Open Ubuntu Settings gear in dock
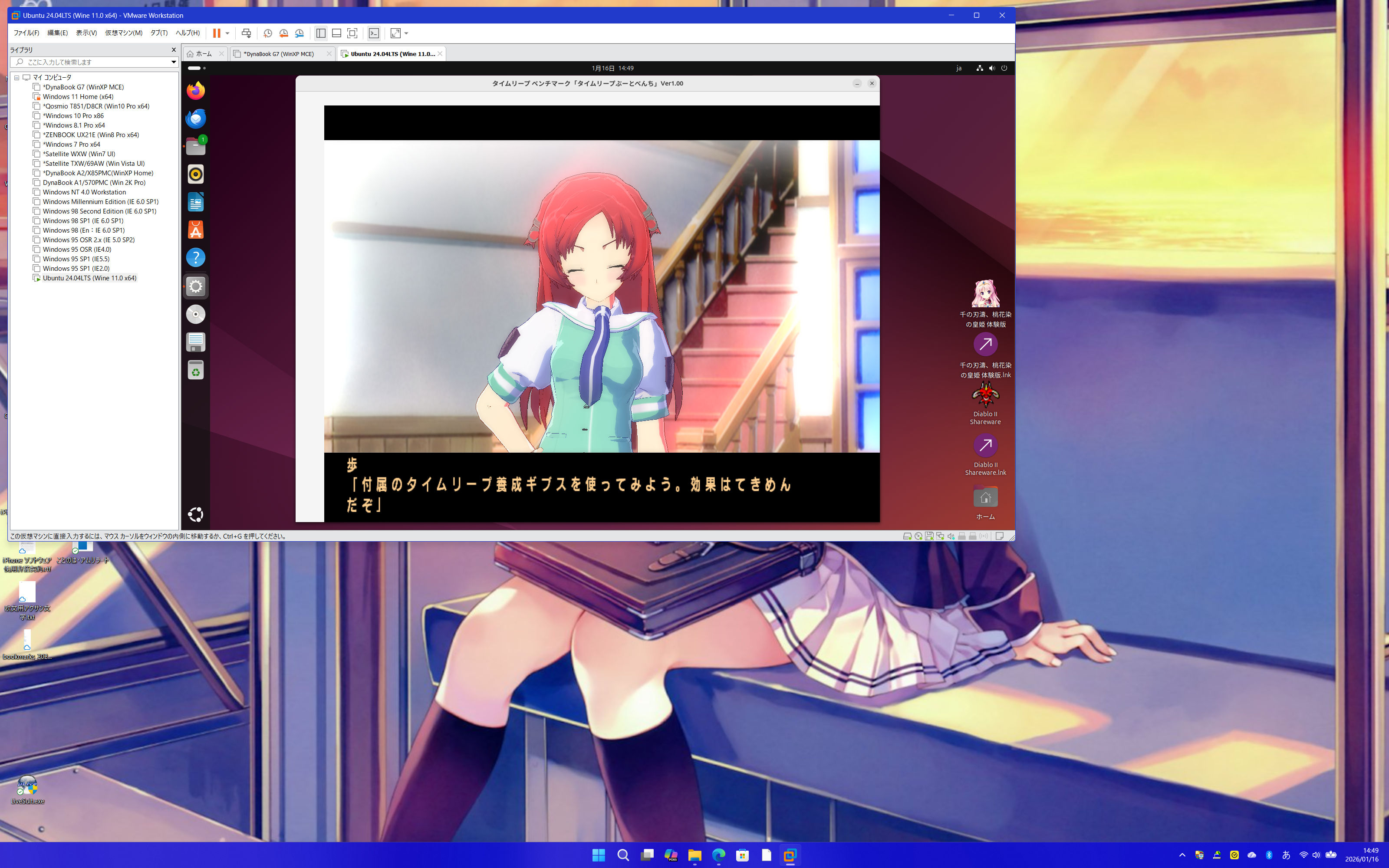Image resolution: width=1389 pixels, height=868 pixels. pyautogui.click(x=196, y=286)
